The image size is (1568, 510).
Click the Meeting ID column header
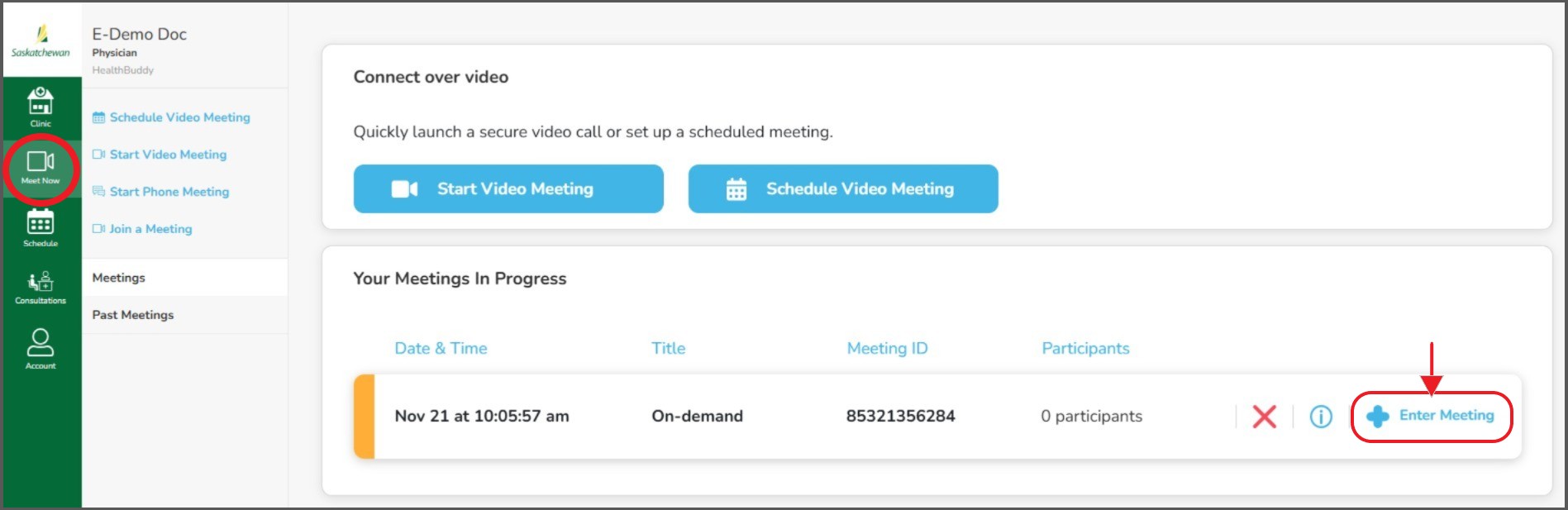[x=887, y=348]
